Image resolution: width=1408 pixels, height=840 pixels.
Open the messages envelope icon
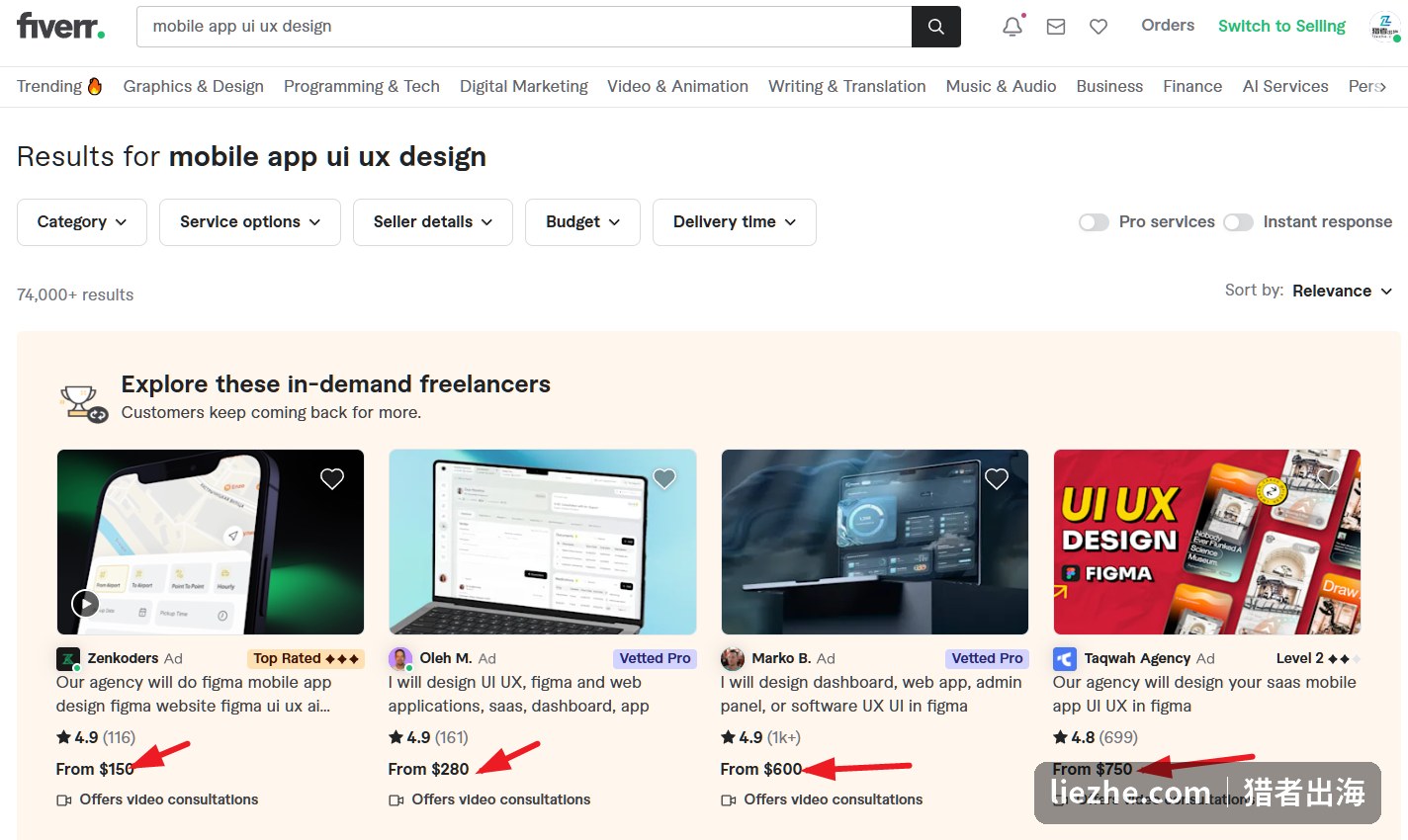1056,27
